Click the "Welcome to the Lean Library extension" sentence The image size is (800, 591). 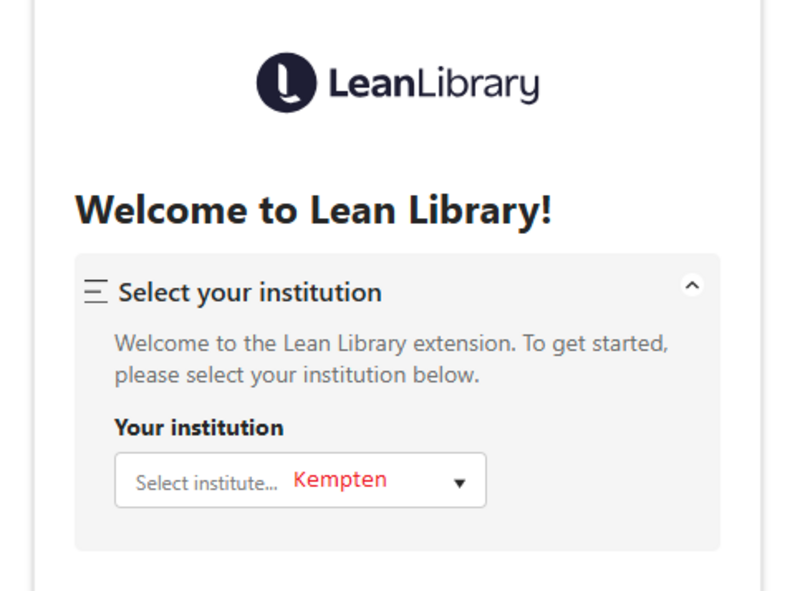314,344
